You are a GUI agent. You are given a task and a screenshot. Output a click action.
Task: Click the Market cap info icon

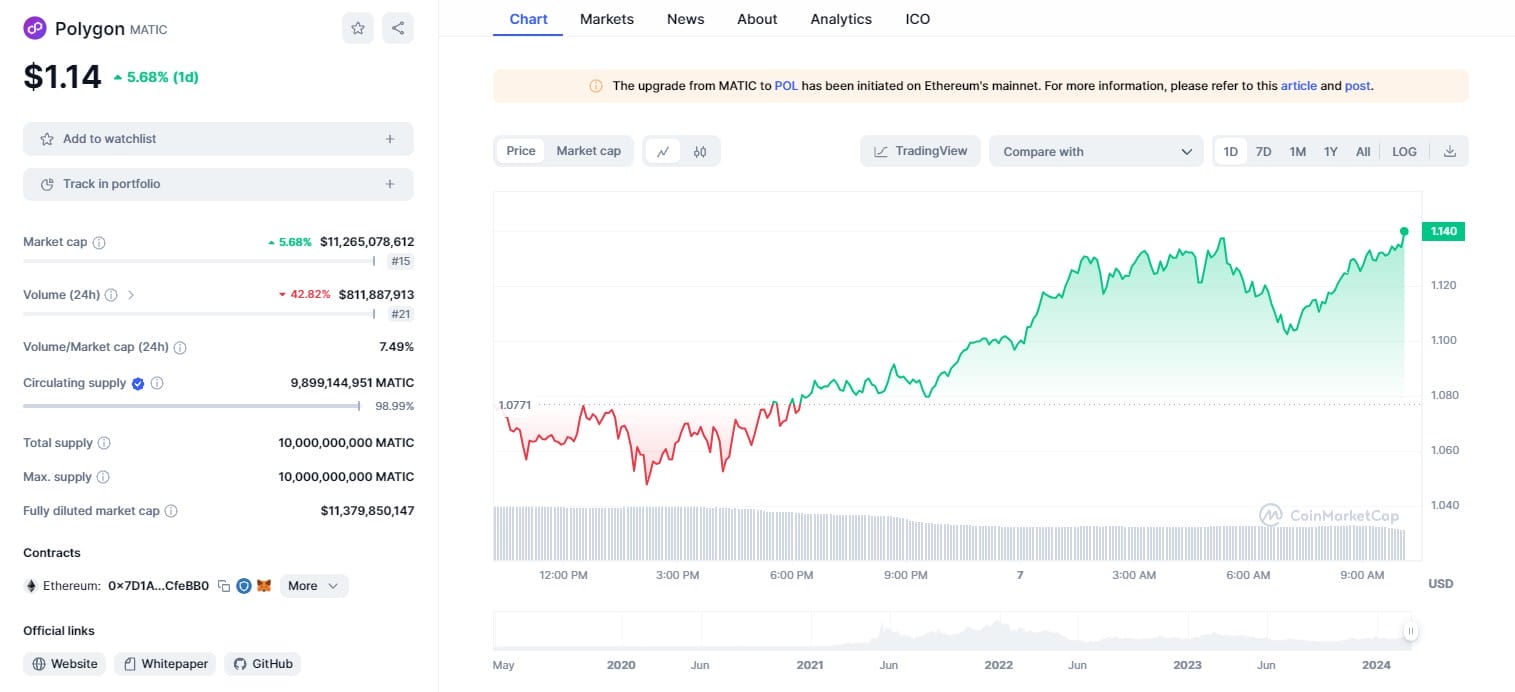(99, 242)
